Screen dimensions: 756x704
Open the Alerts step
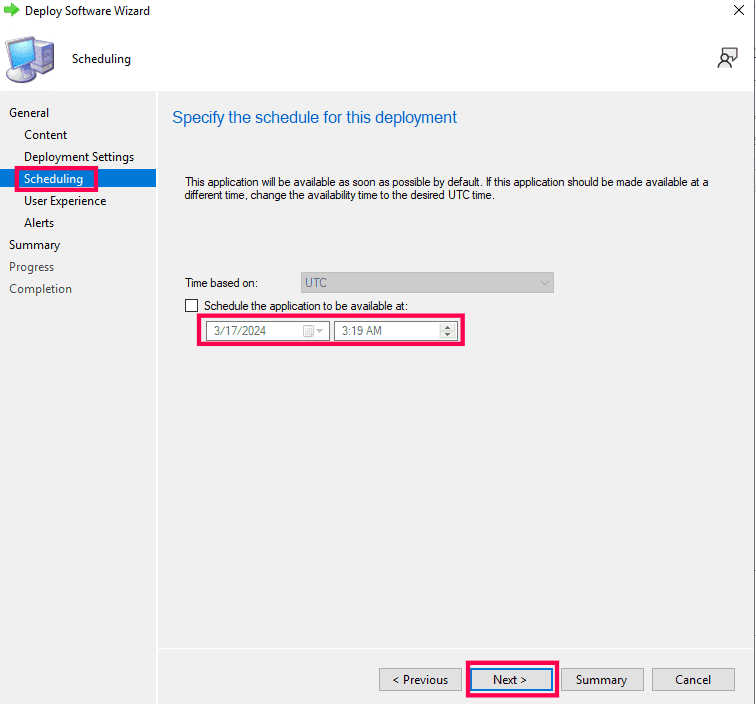pyautogui.click(x=39, y=223)
